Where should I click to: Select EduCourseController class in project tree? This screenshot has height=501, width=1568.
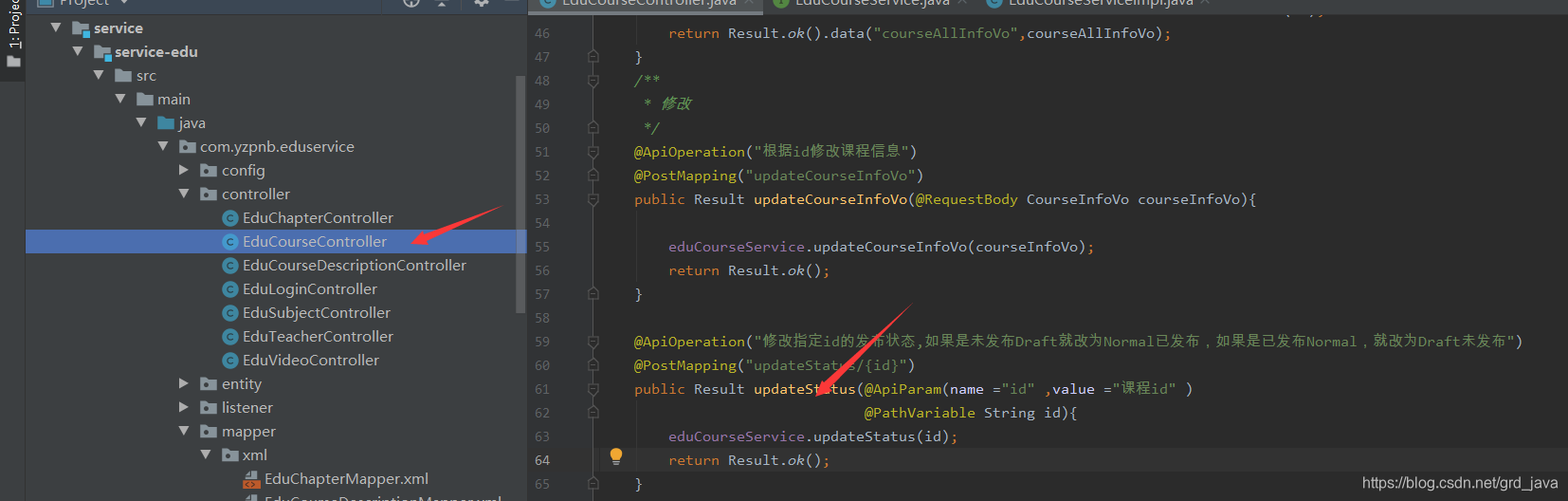coord(314,242)
